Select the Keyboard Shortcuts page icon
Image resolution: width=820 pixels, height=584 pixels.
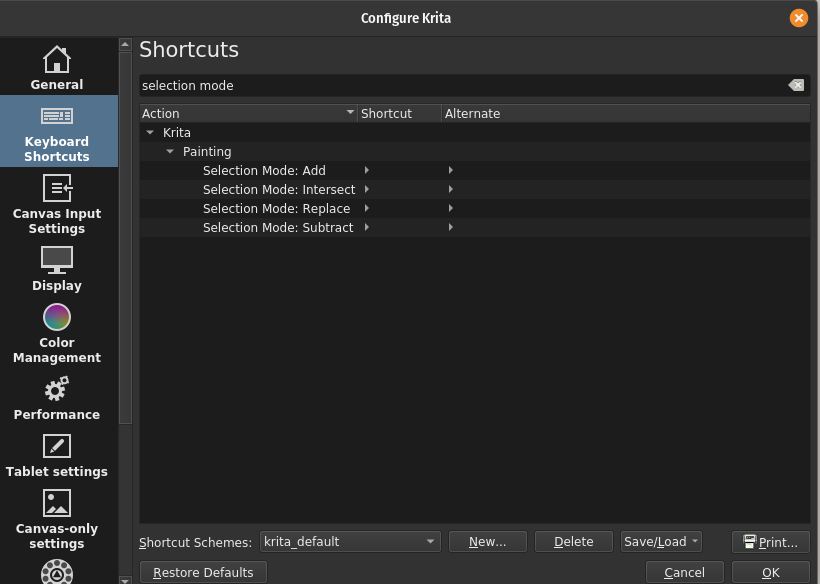coord(57,116)
